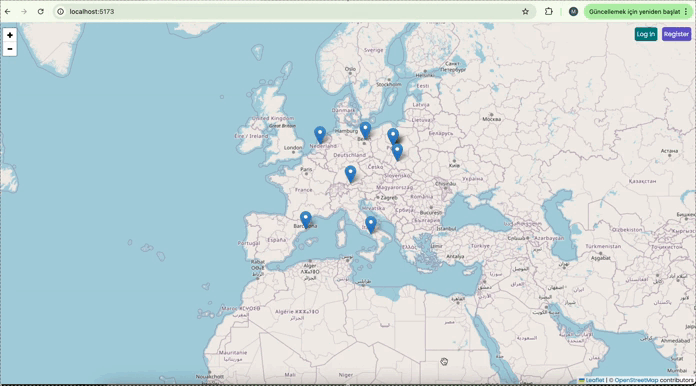Click the España country label
The image size is (696, 386).
pos(277,240)
